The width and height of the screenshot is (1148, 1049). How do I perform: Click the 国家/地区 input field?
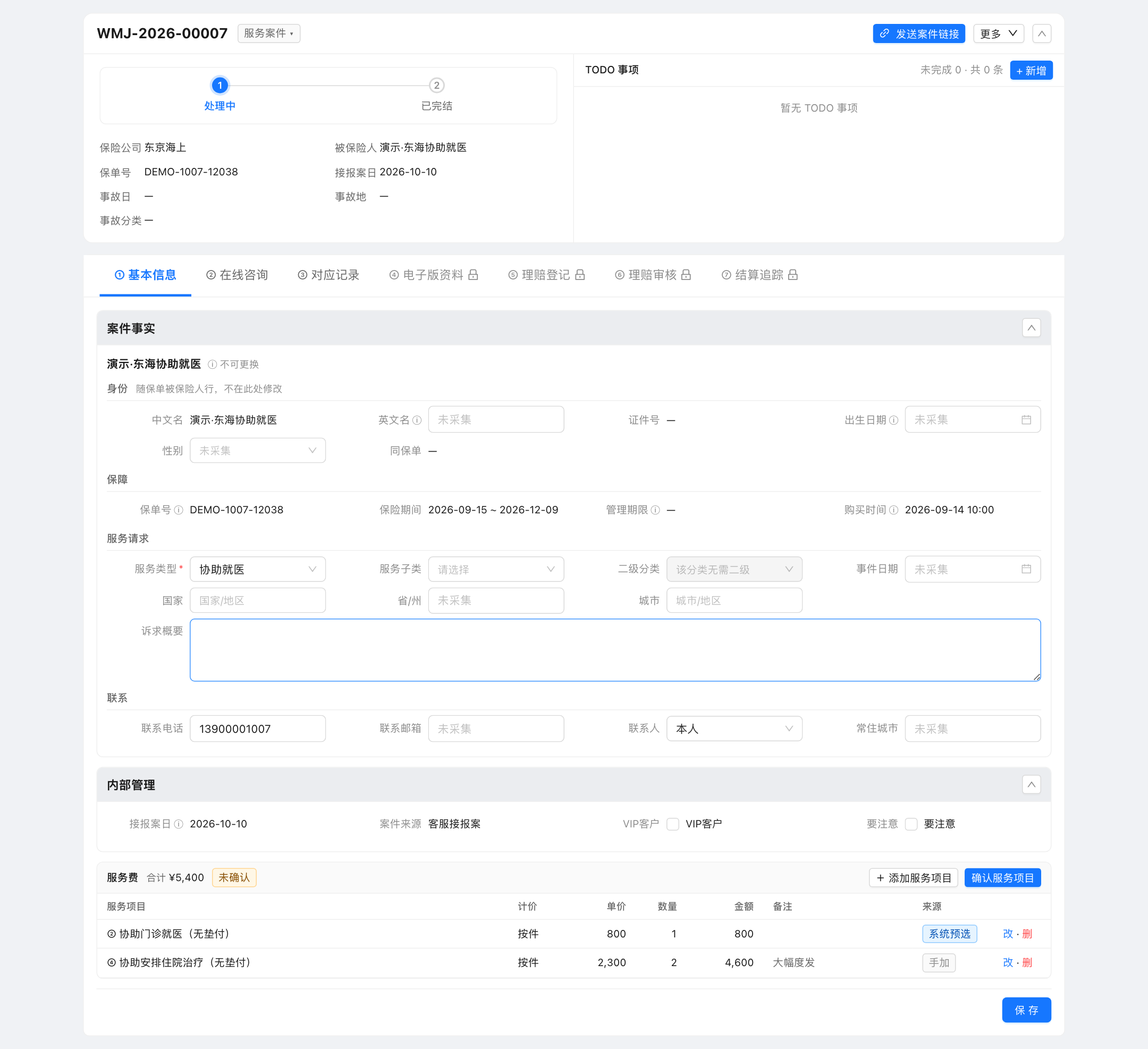tap(257, 601)
